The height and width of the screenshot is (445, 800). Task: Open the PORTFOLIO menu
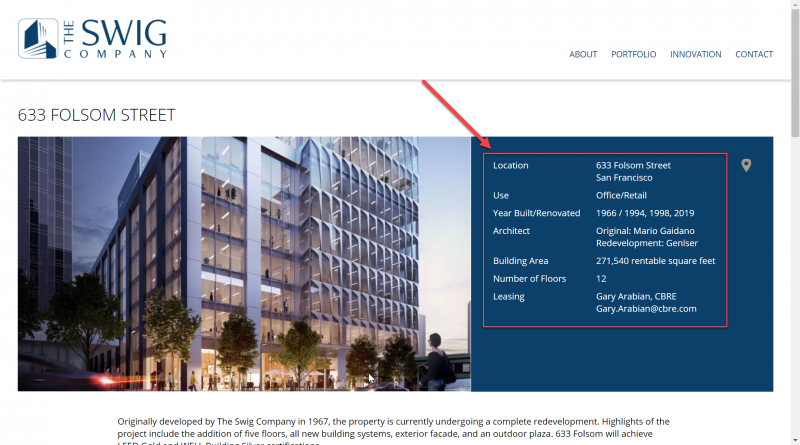(634, 54)
